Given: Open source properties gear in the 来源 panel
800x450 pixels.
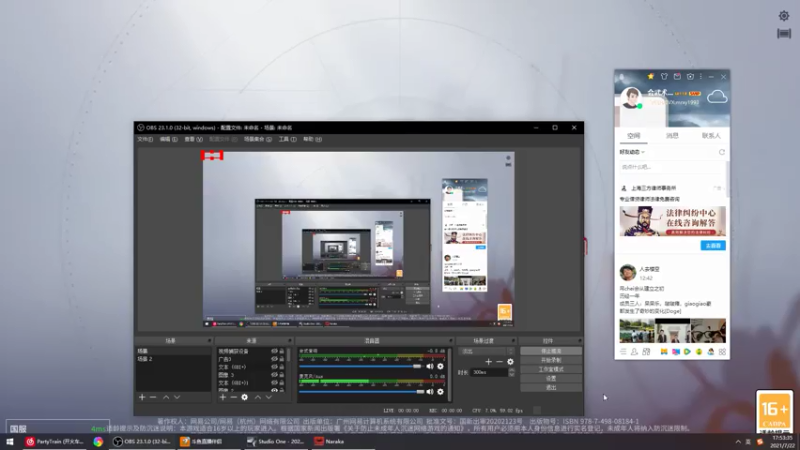Looking at the screenshot, I should pos(244,397).
